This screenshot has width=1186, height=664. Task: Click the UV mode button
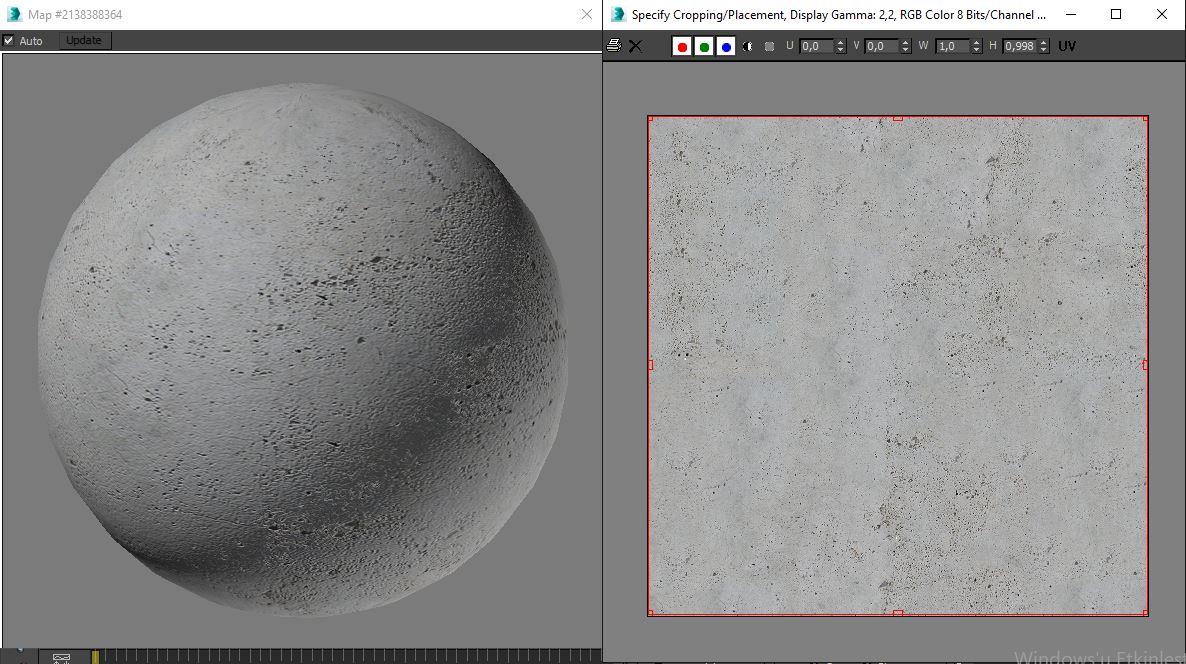pos(1067,47)
